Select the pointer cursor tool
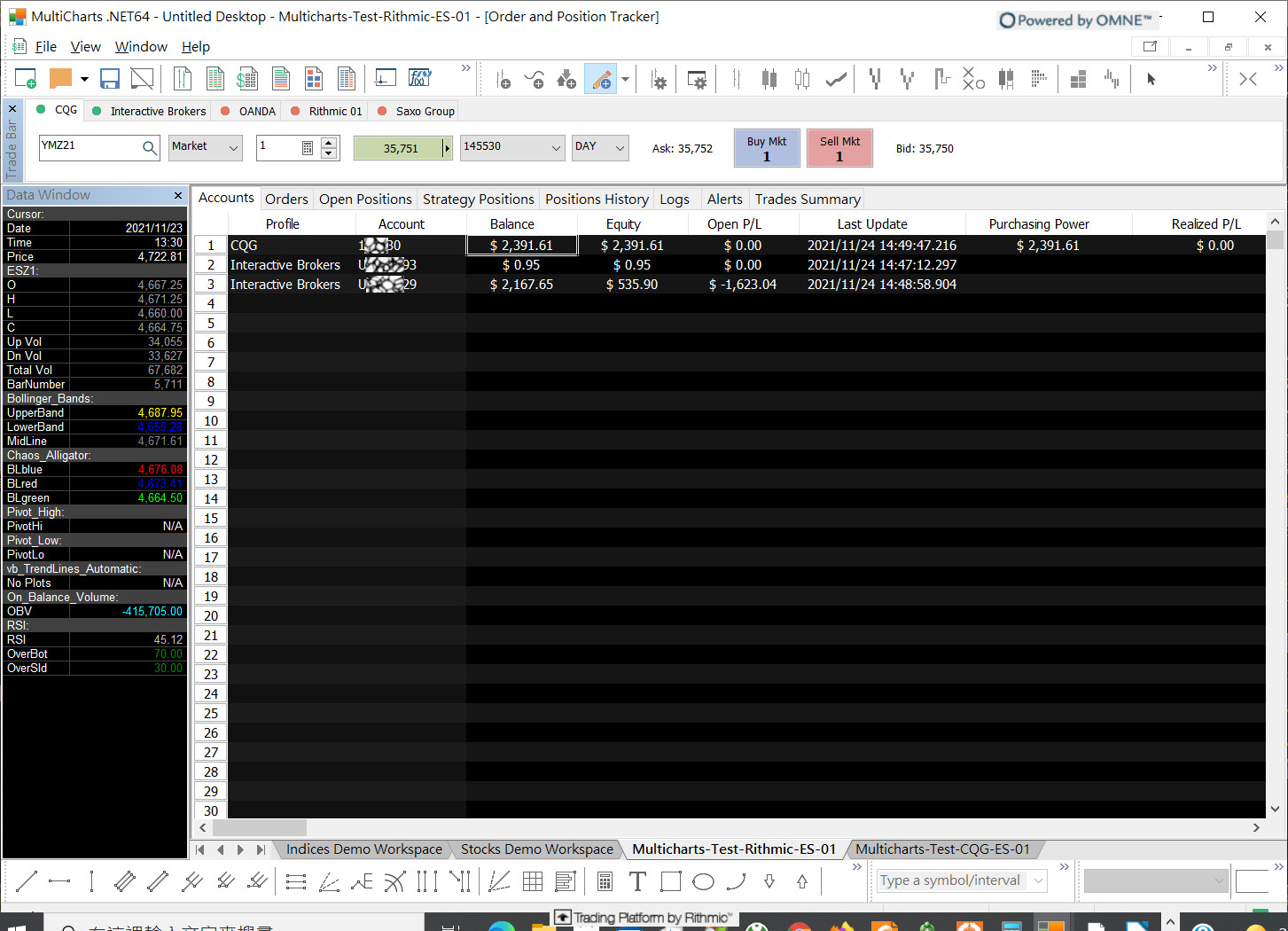The image size is (1288, 931). click(1151, 79)
